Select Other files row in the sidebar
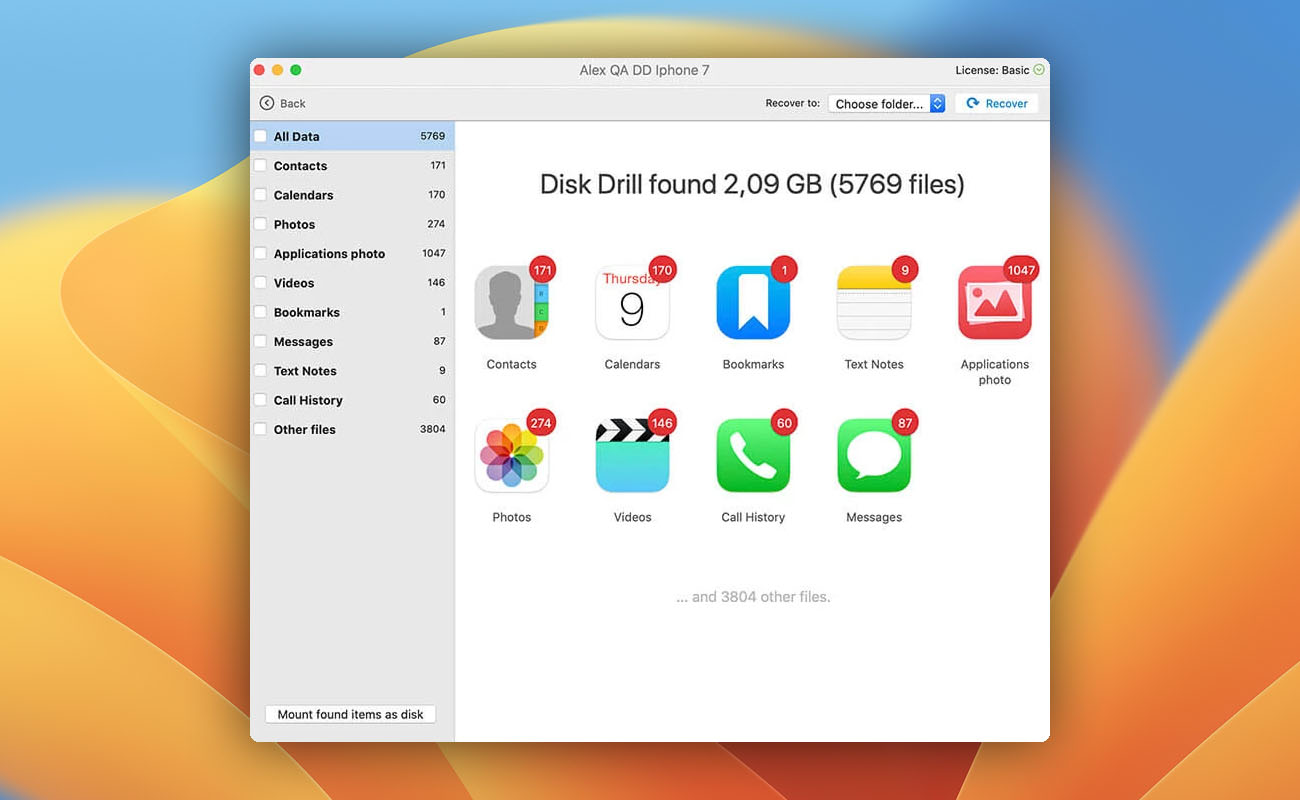 (352, 430)
